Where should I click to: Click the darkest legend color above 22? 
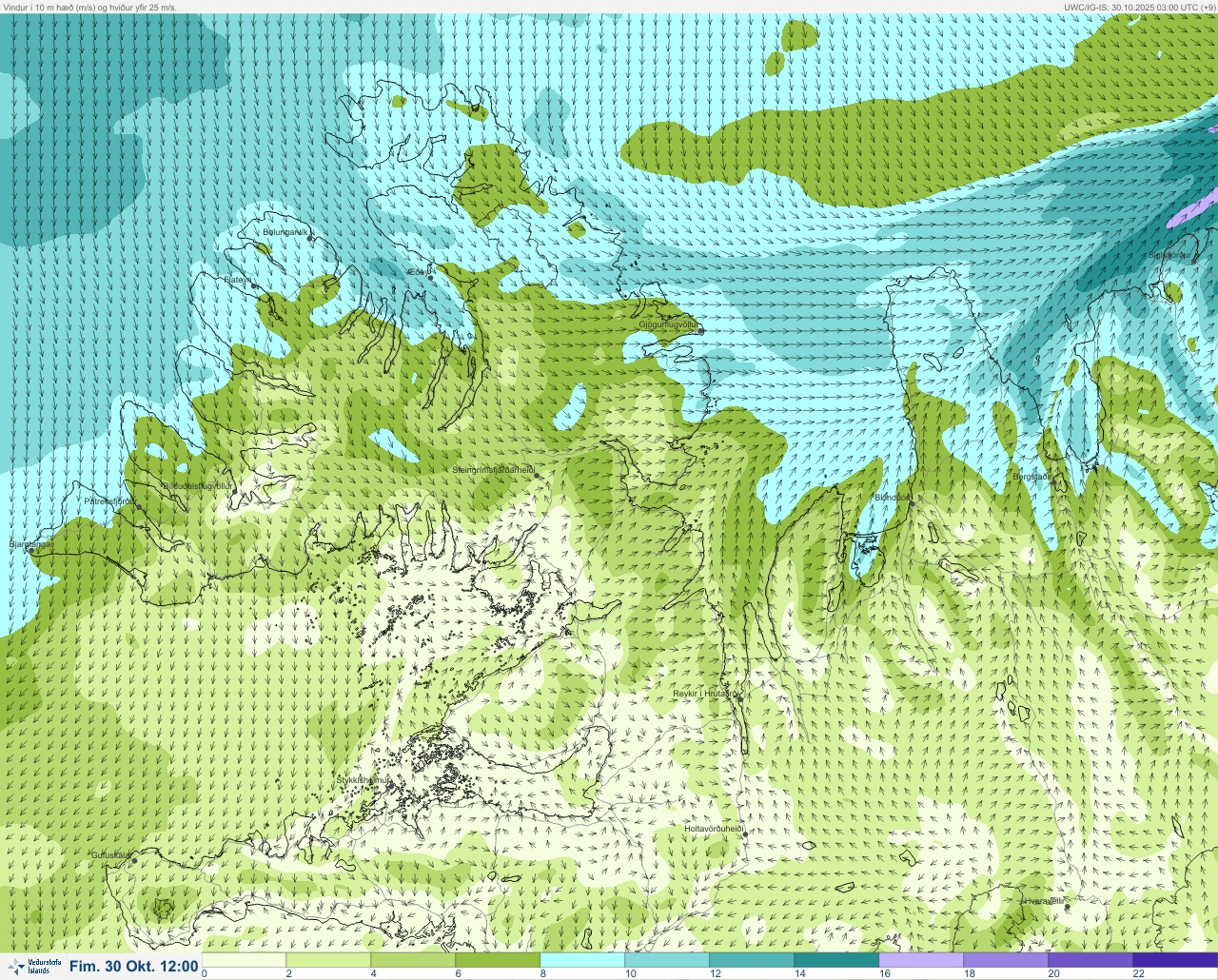coord(1175,960)
